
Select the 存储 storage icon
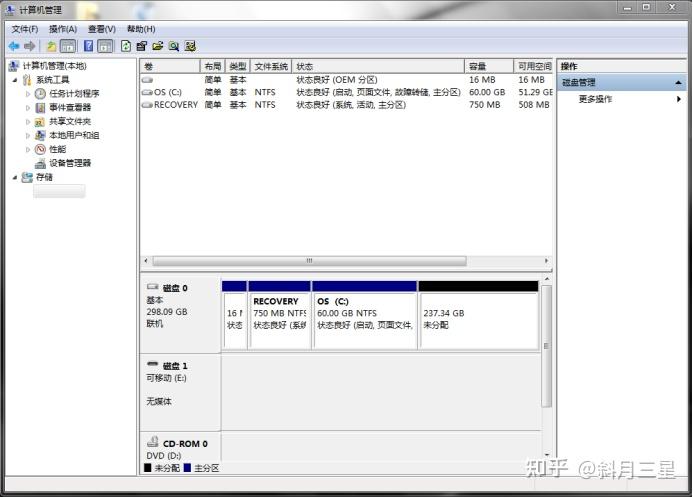(27, 177)
